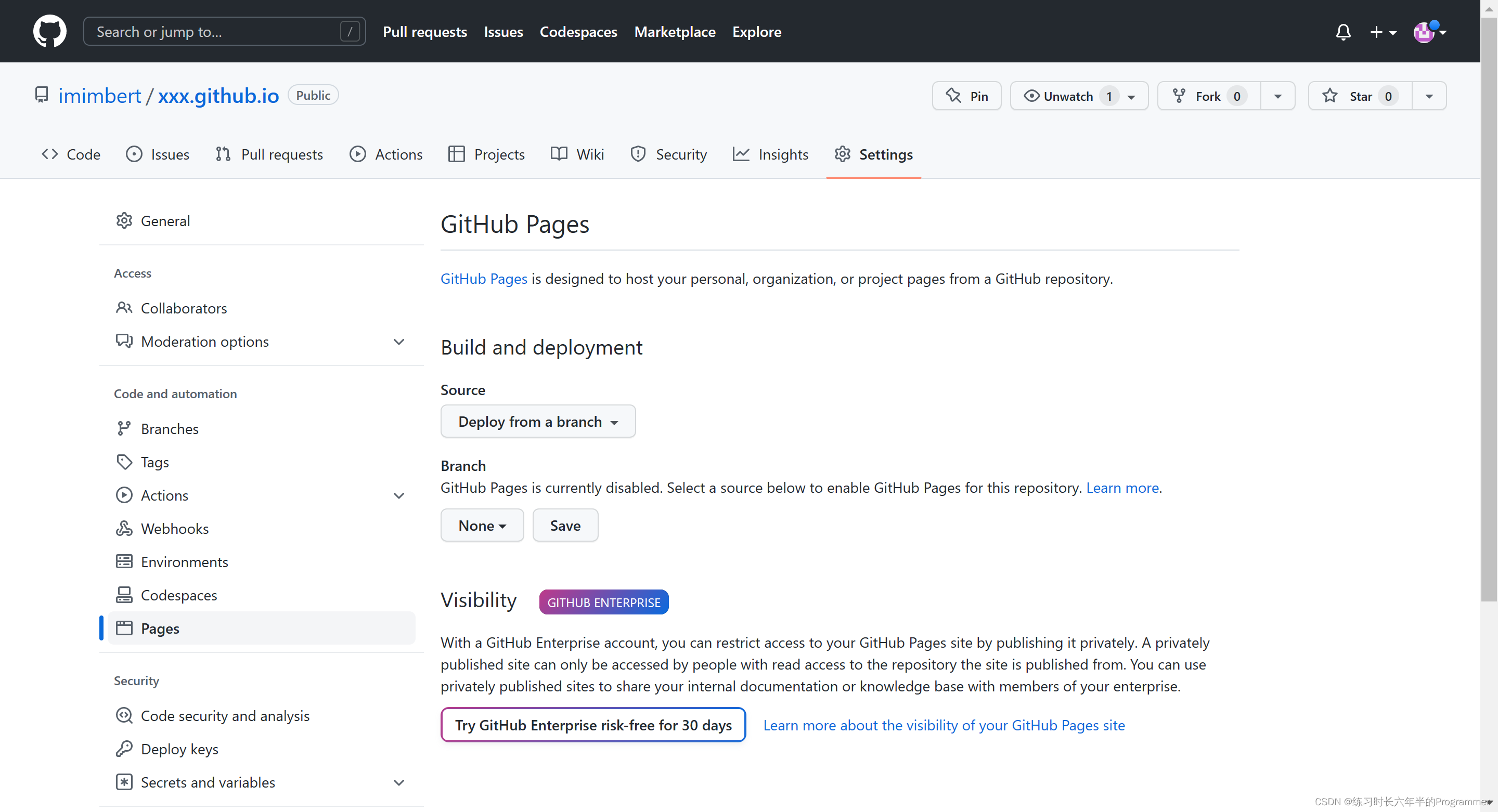Select the Wiki tab
The width and height of the screenshot is (1498, 812).
tap(578, 154)
